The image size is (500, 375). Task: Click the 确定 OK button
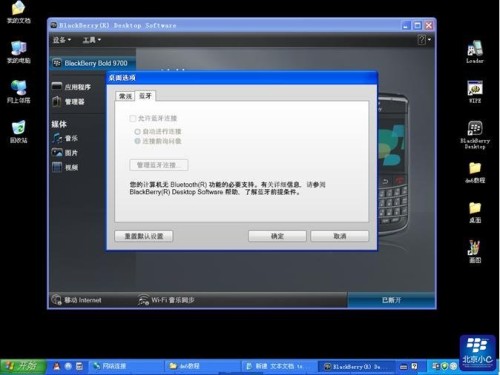point(277,236)
